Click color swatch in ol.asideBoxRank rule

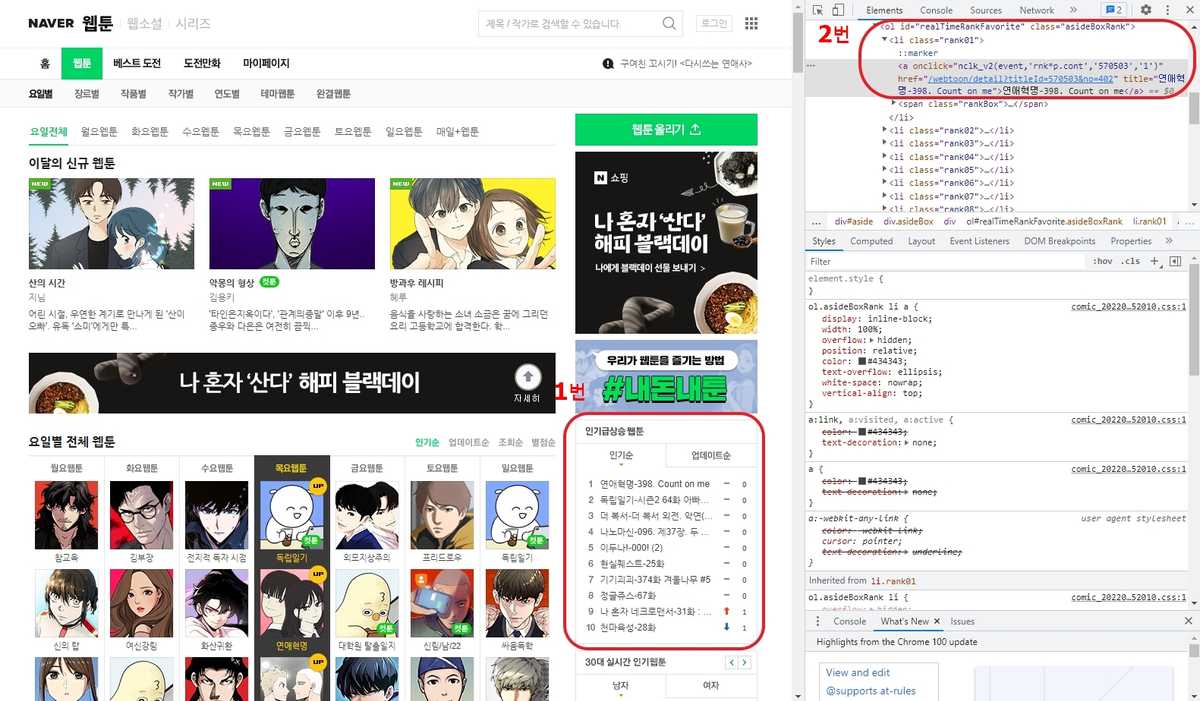point(863,360)
